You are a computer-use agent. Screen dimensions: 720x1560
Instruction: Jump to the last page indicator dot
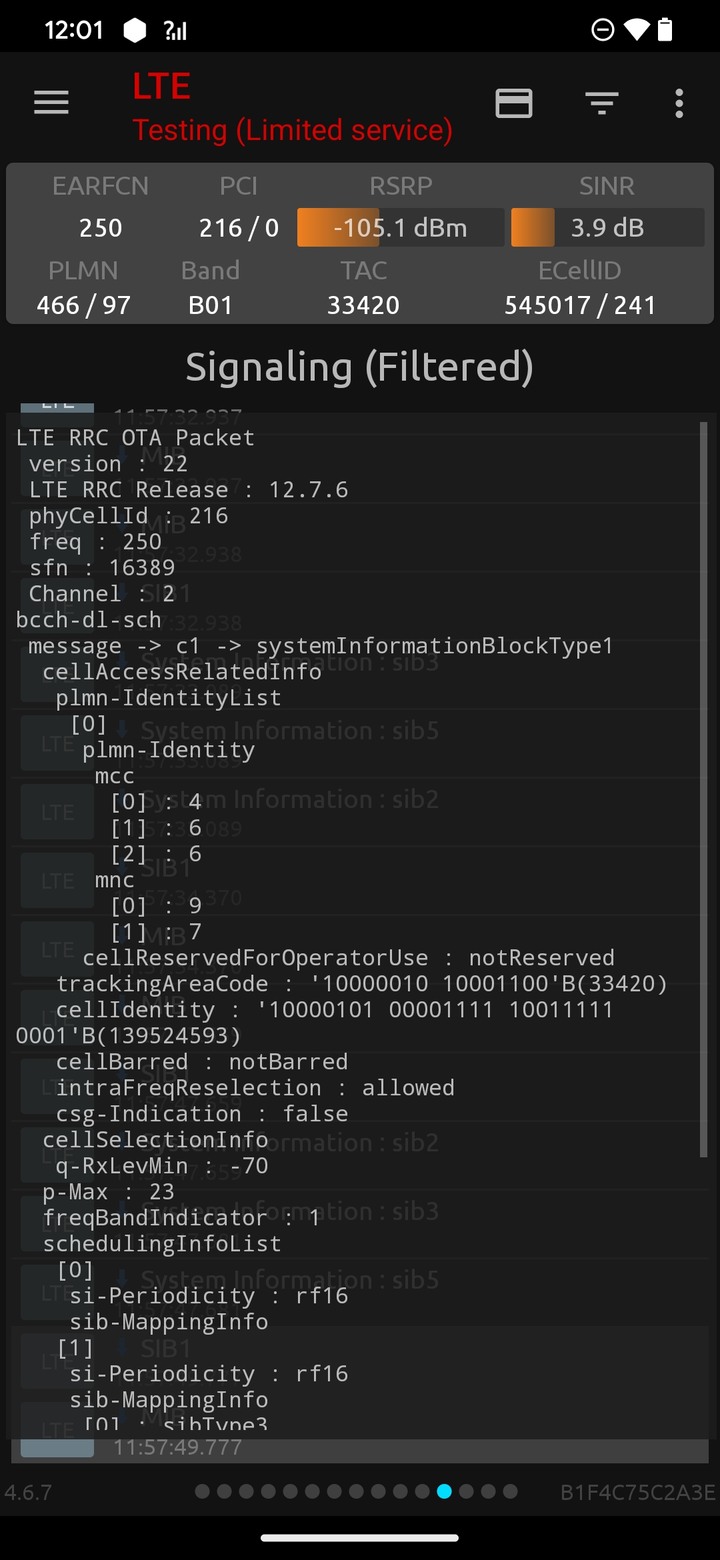coord(510,1491)
